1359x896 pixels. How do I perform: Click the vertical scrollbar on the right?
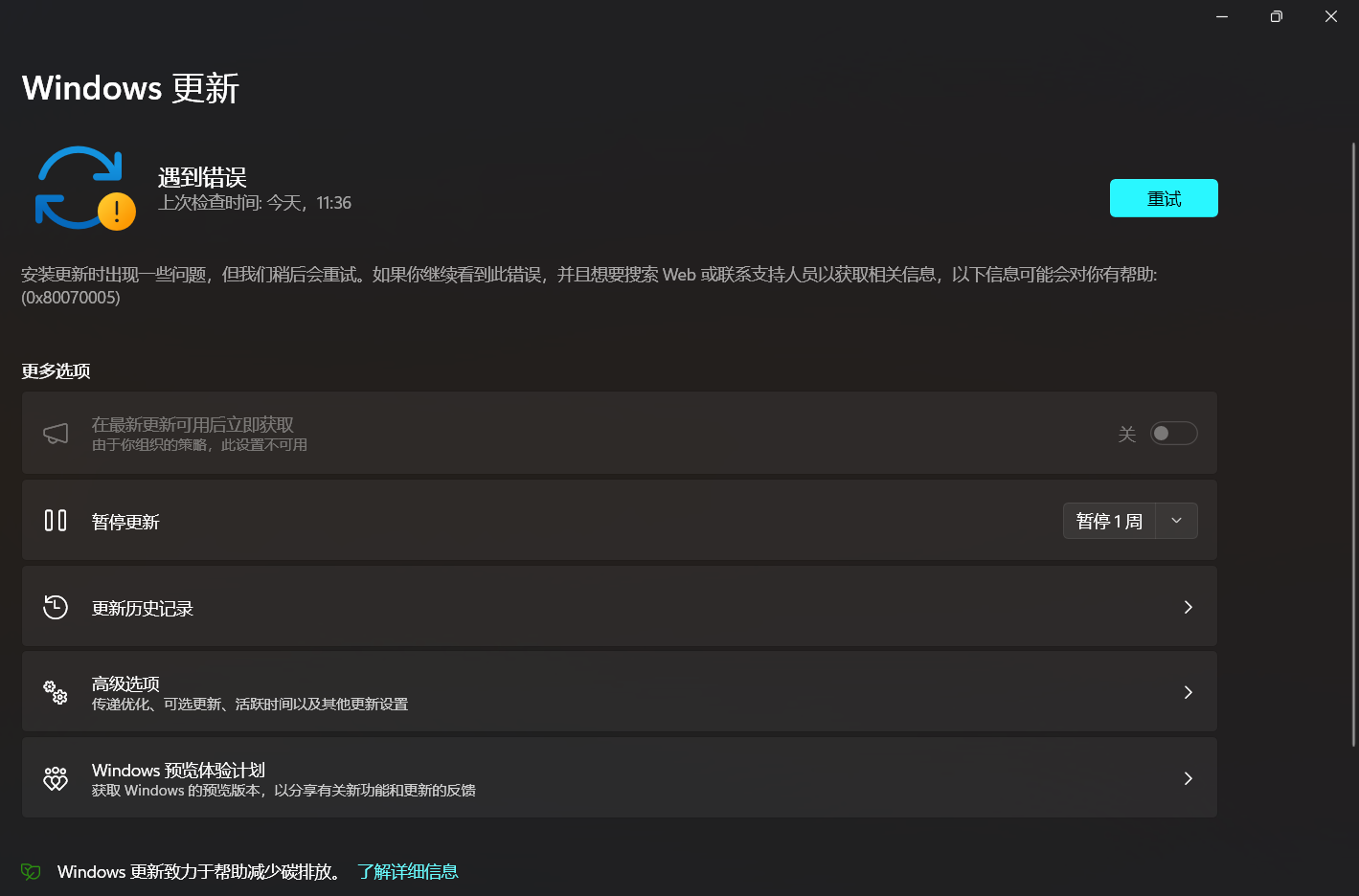pos(1353,444)
